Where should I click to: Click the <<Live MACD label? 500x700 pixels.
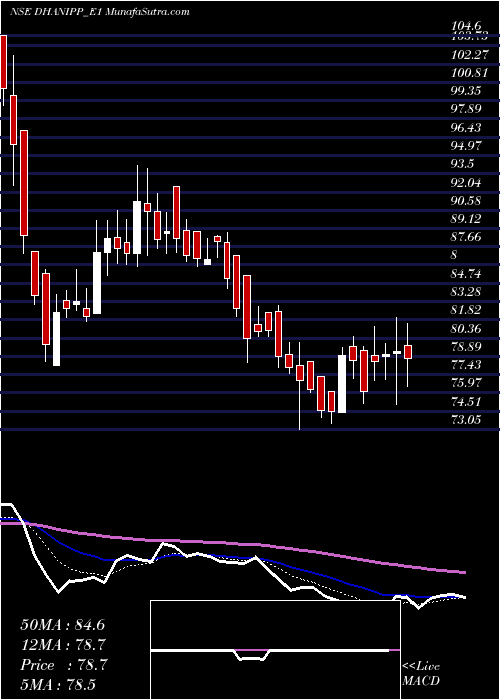point(421,674)
